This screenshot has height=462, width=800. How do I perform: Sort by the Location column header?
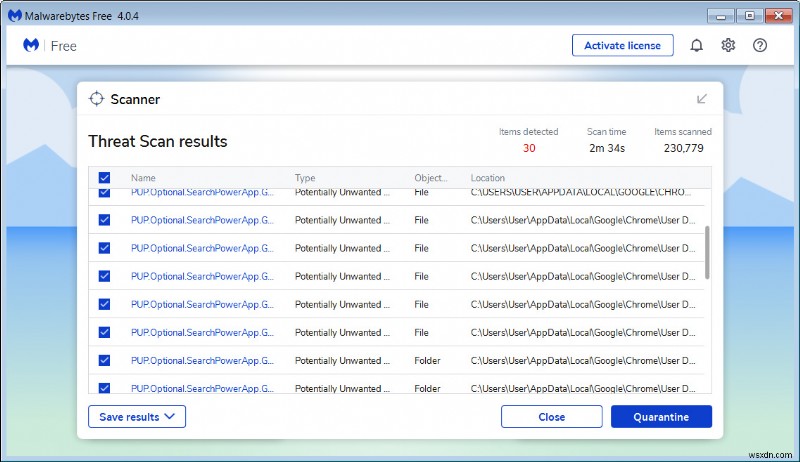[487, 178]
